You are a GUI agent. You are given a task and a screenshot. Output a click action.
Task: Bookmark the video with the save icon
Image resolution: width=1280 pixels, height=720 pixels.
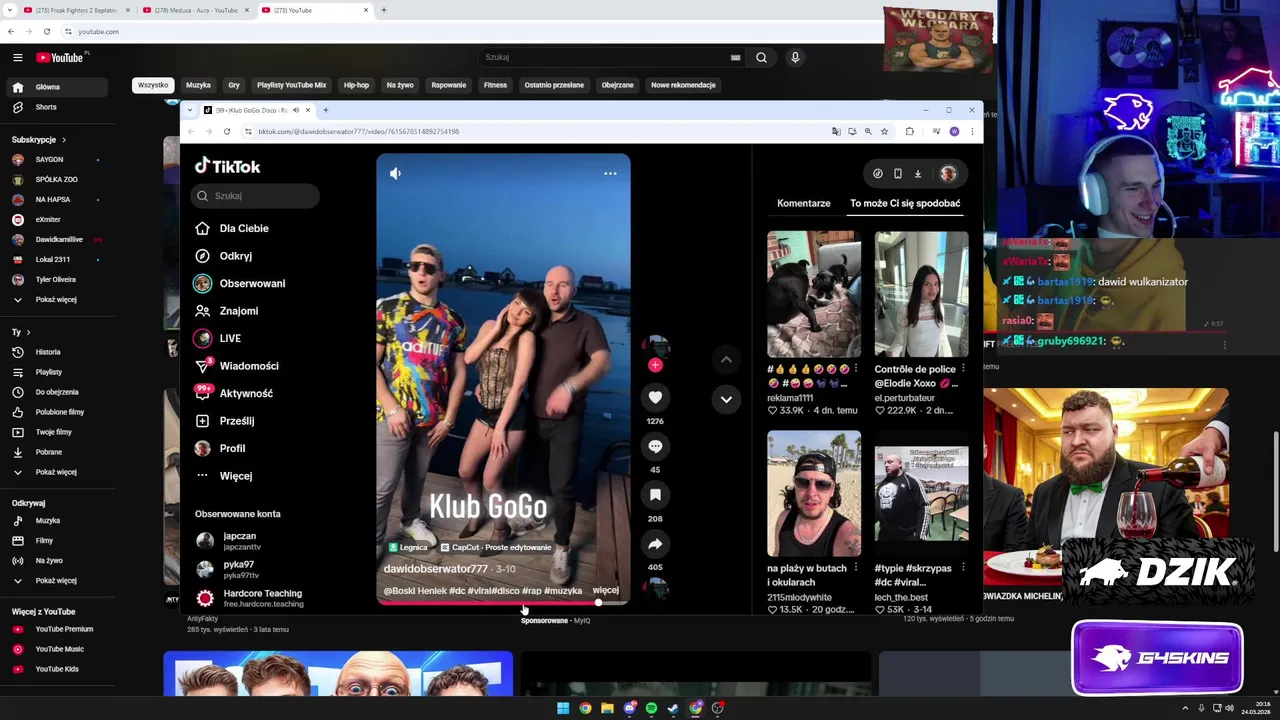(655, 495)
